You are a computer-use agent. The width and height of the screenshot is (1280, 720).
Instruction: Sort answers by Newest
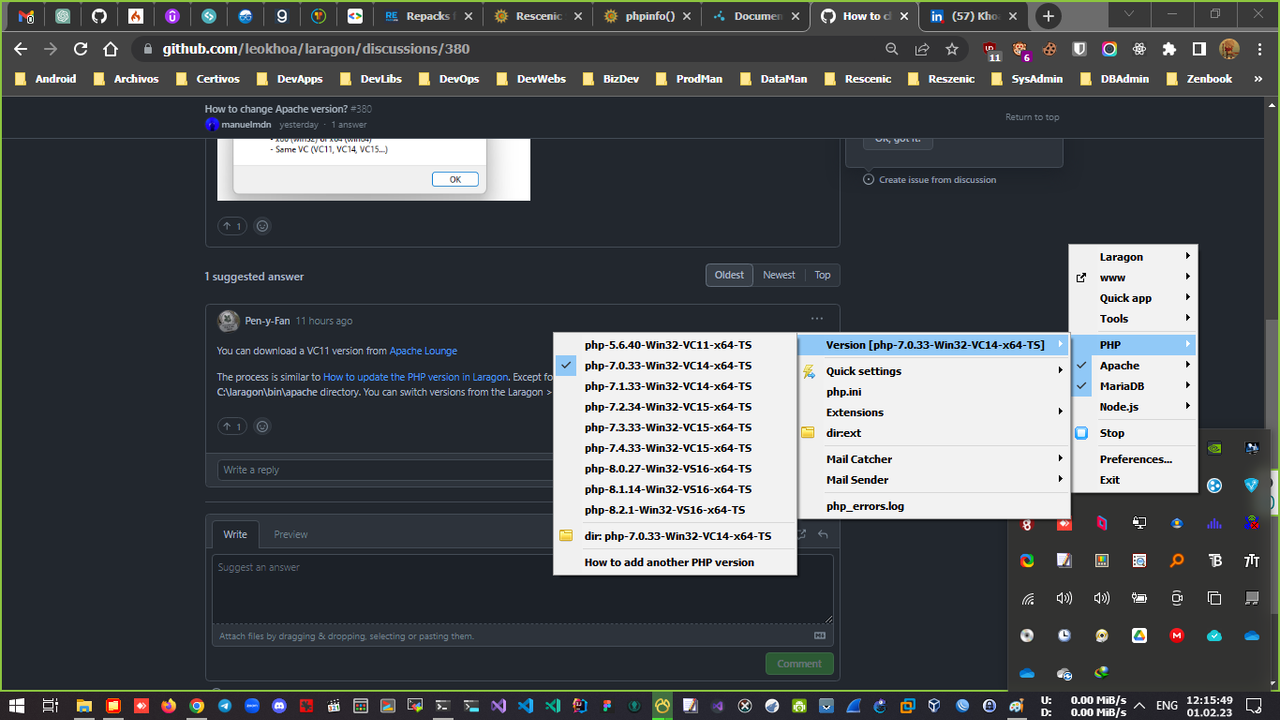(x=779, y=275)
